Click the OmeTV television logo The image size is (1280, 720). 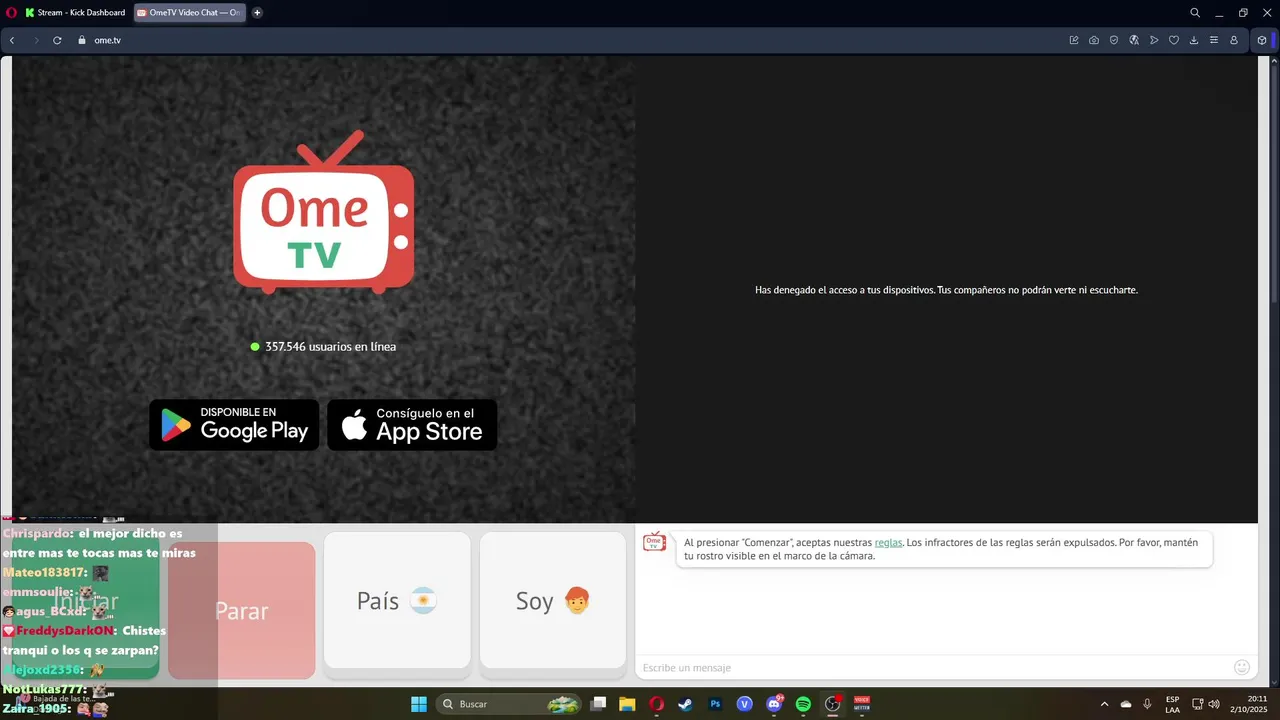(324, 213)
